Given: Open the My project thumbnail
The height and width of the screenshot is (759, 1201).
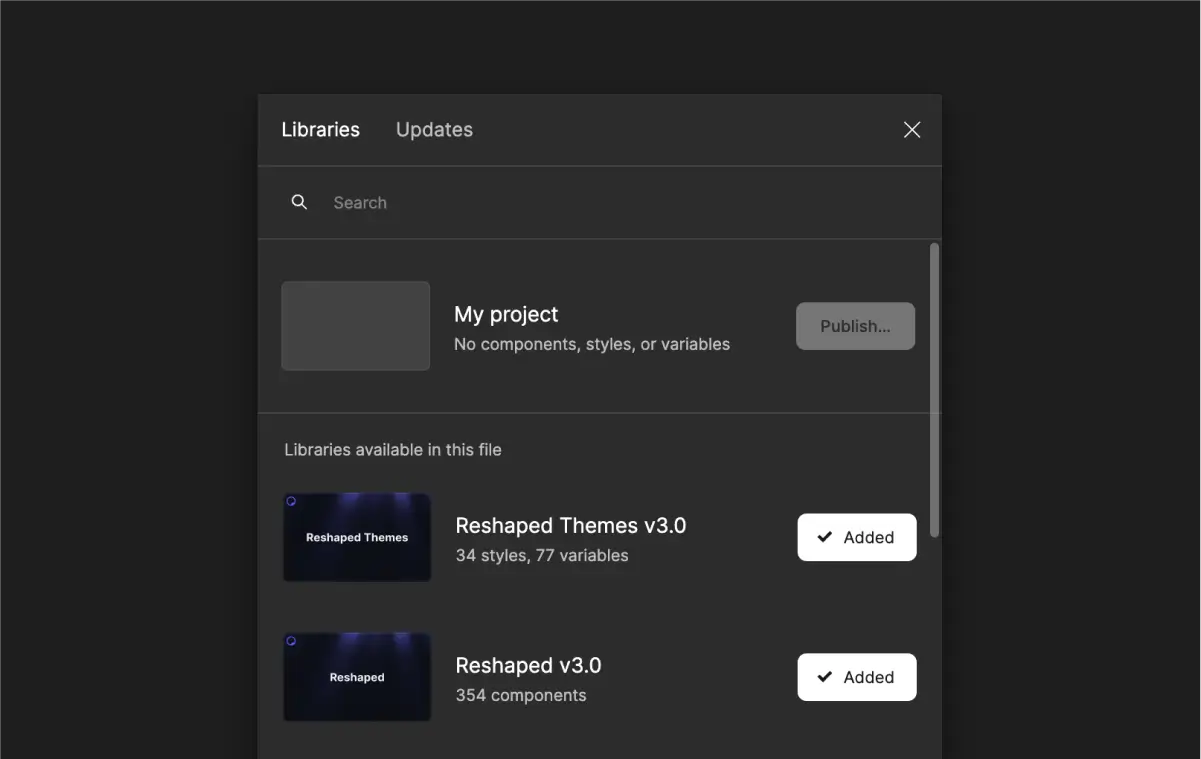Looking at the screenshot, I should [355, 326].
